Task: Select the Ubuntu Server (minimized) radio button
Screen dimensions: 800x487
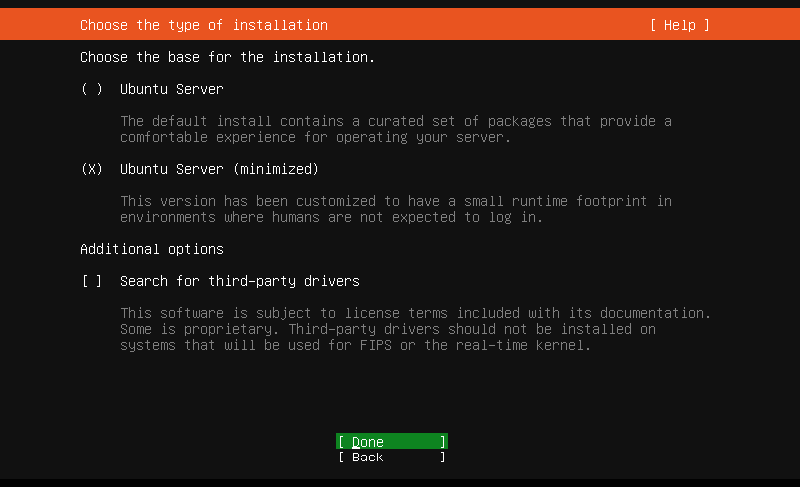Action: tap(92, 169)
